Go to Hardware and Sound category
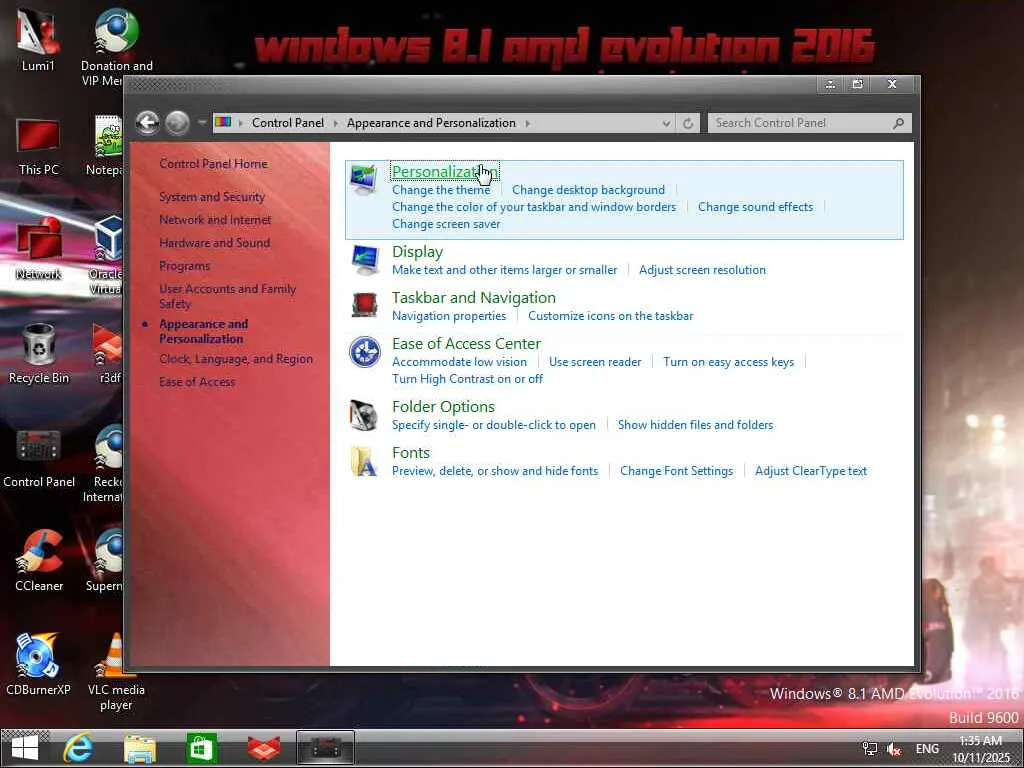 (x=214, y=242)
